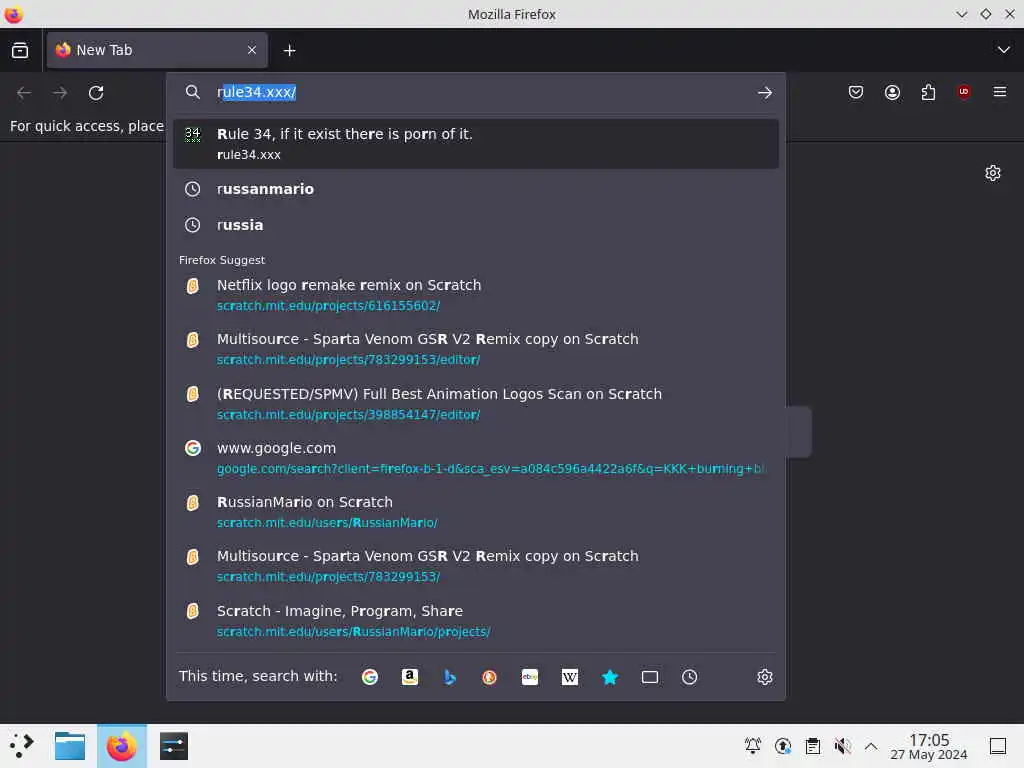Image resolution: width=1024 pixels, height=768 pixels.
Task: Open Scratch - Imagine, Program, Share suggestion
Action: [475, 621]
